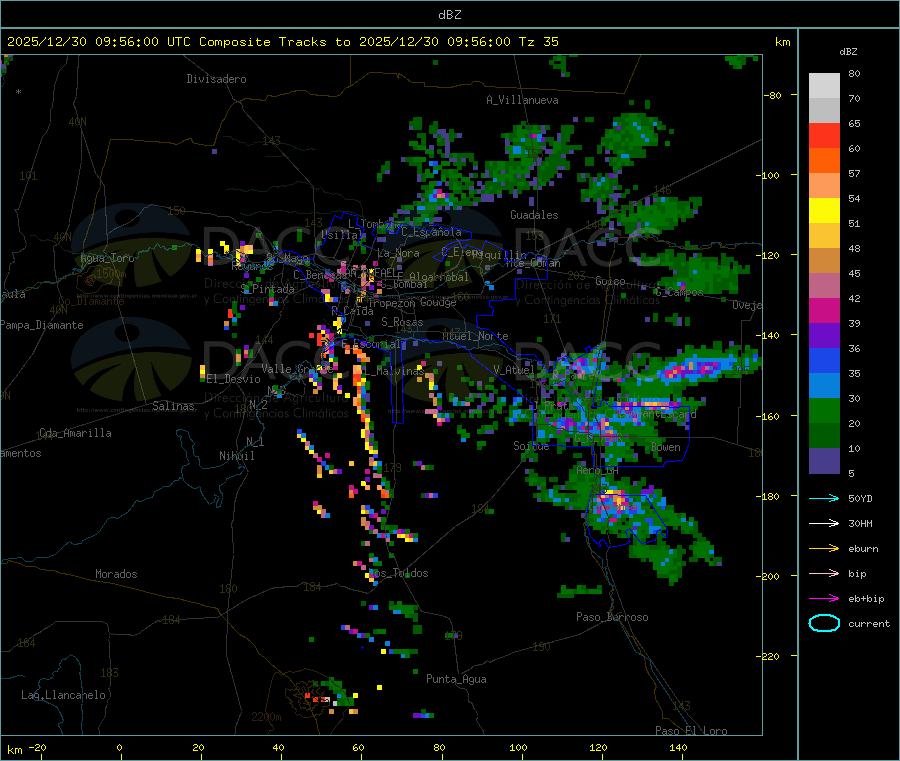Click the Guadales map label
The width and height of the screenshot is (900, 761).
pos(534,215)
